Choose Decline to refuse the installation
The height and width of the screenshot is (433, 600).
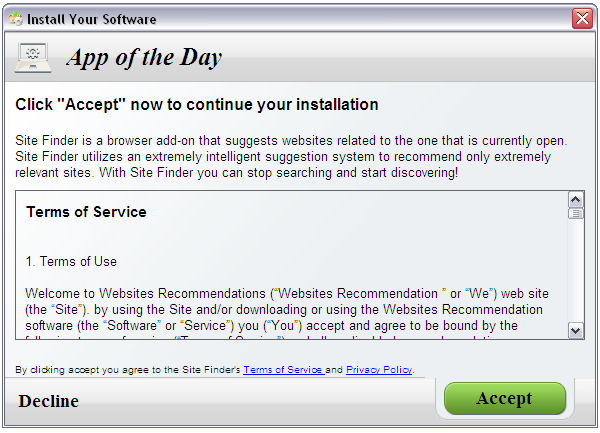point(49,401)
